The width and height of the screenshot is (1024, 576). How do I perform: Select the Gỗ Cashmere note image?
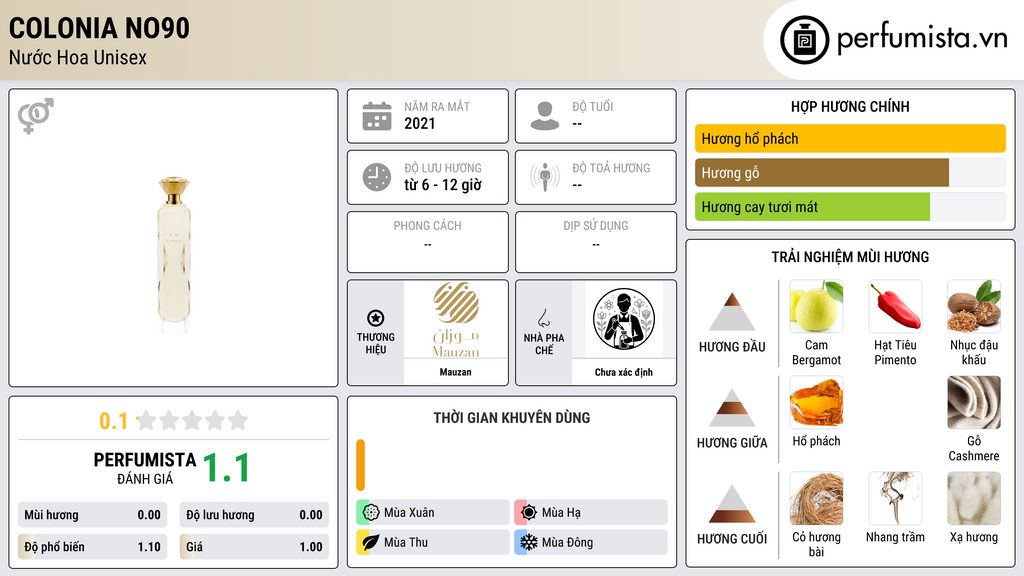[x=974, y=402]
